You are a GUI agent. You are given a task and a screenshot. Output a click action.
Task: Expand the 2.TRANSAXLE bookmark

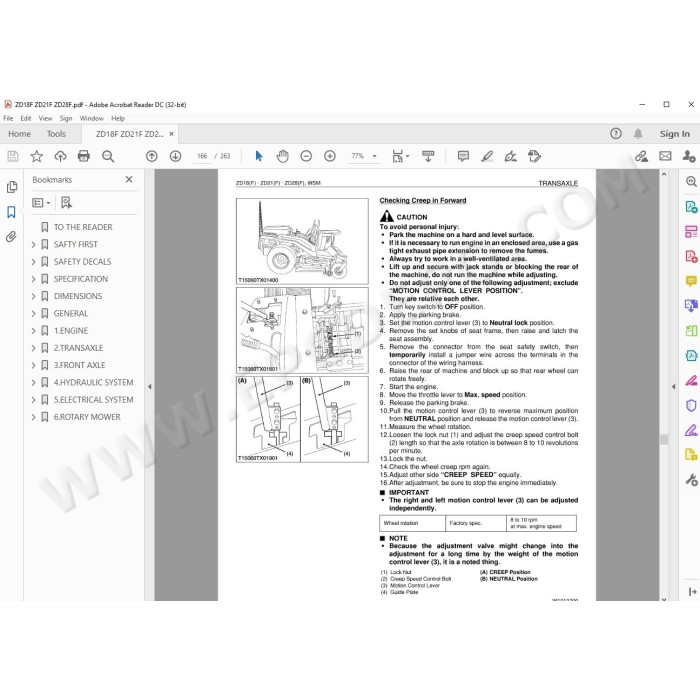(x=33, y=348)
